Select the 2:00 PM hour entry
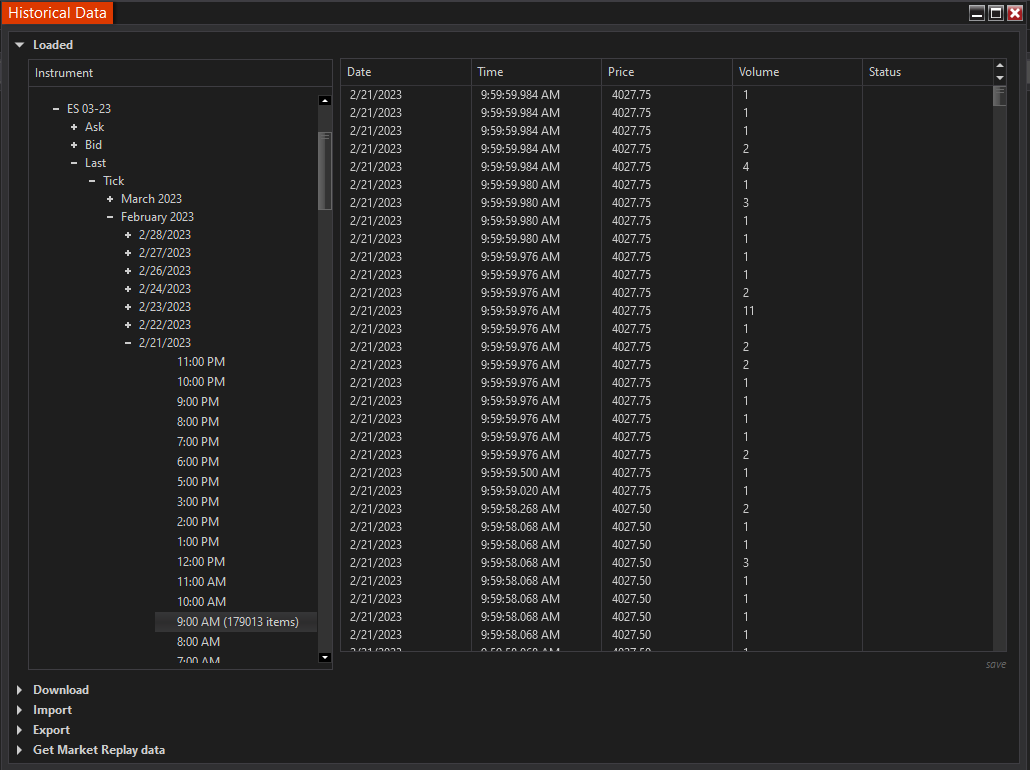The image size is (1030, 770). pos(198,522)
